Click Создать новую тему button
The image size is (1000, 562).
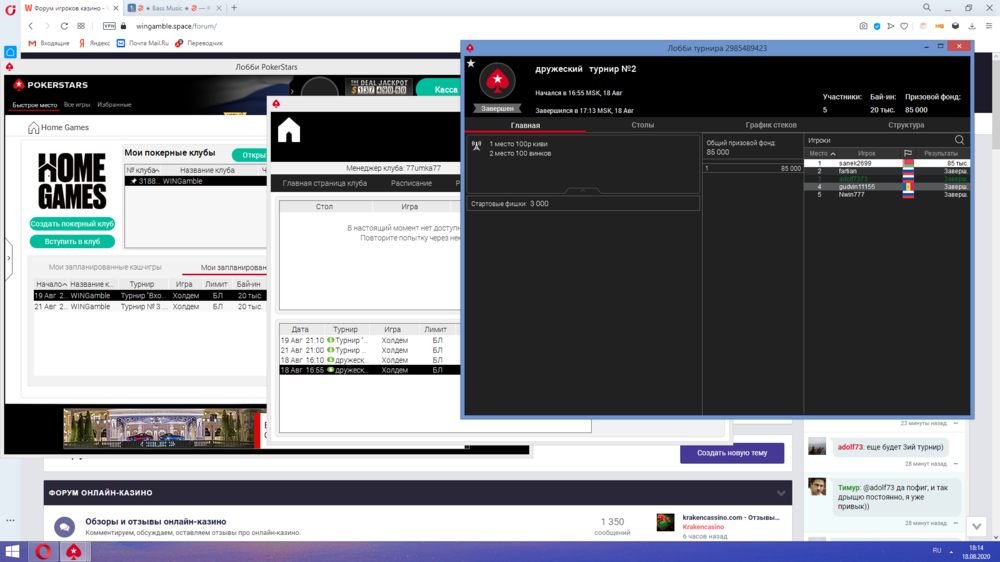732,453
